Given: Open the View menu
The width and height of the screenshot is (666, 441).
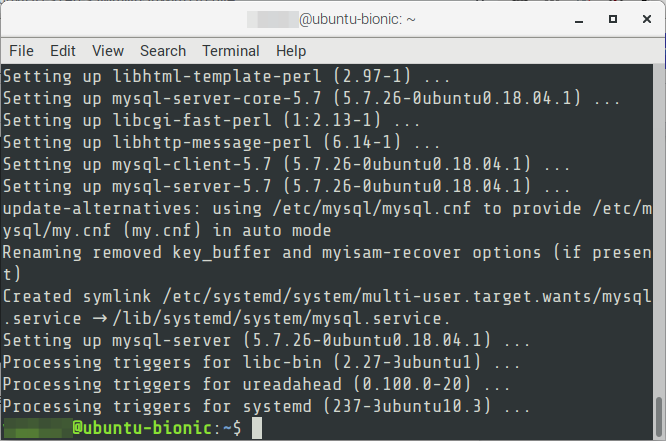Looking at the screenshot, I should coord(108,51).
